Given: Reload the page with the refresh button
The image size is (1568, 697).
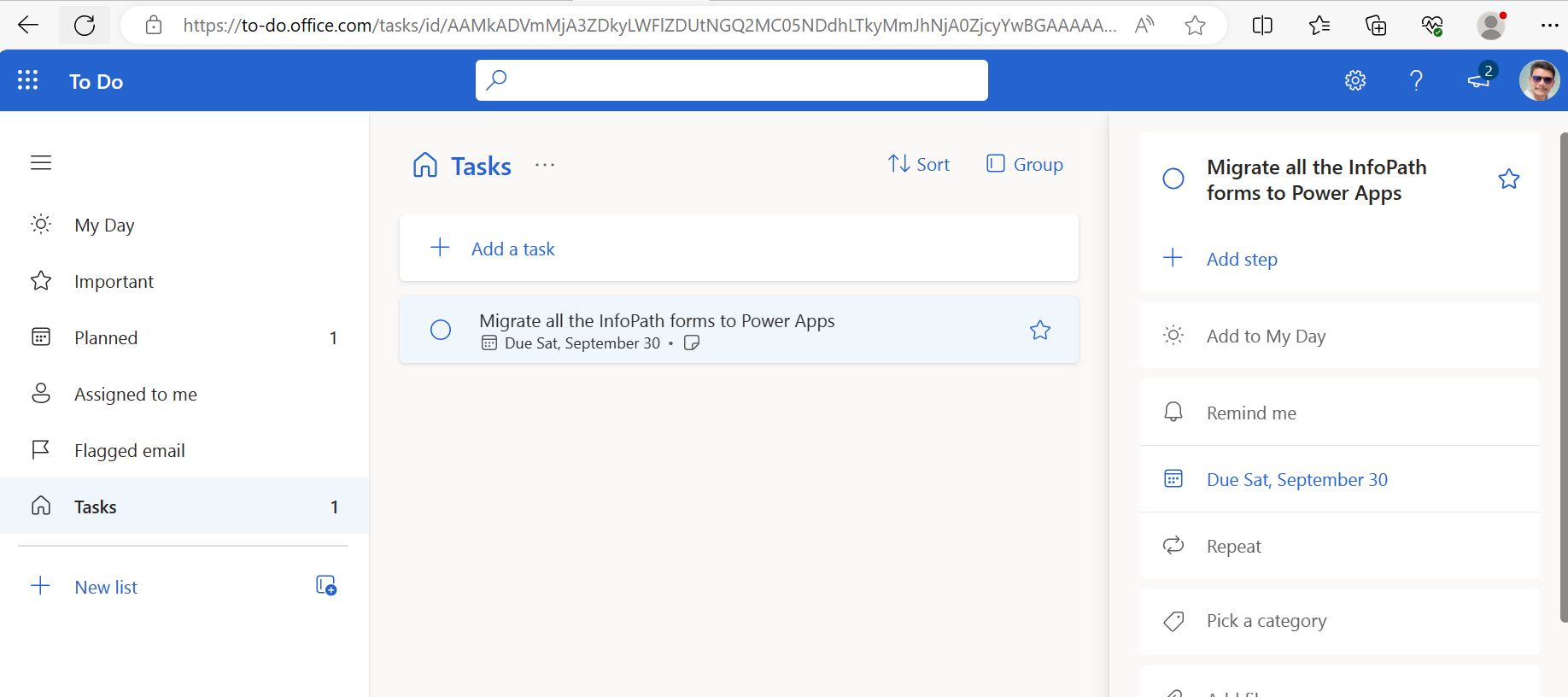Looking at the screenshot, I should point(85,26).
